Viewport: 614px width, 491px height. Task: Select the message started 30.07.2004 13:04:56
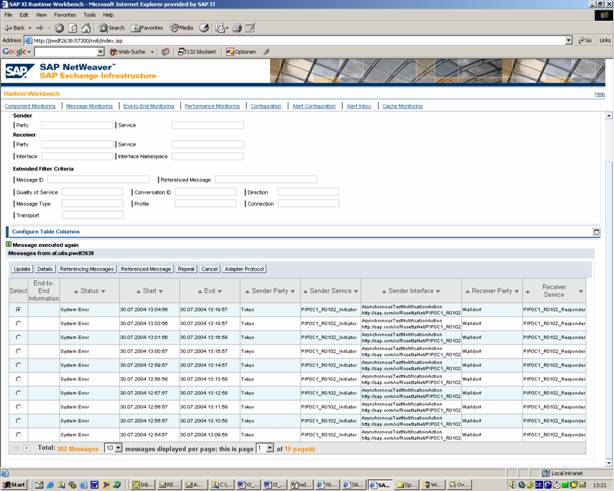[18, 309]
